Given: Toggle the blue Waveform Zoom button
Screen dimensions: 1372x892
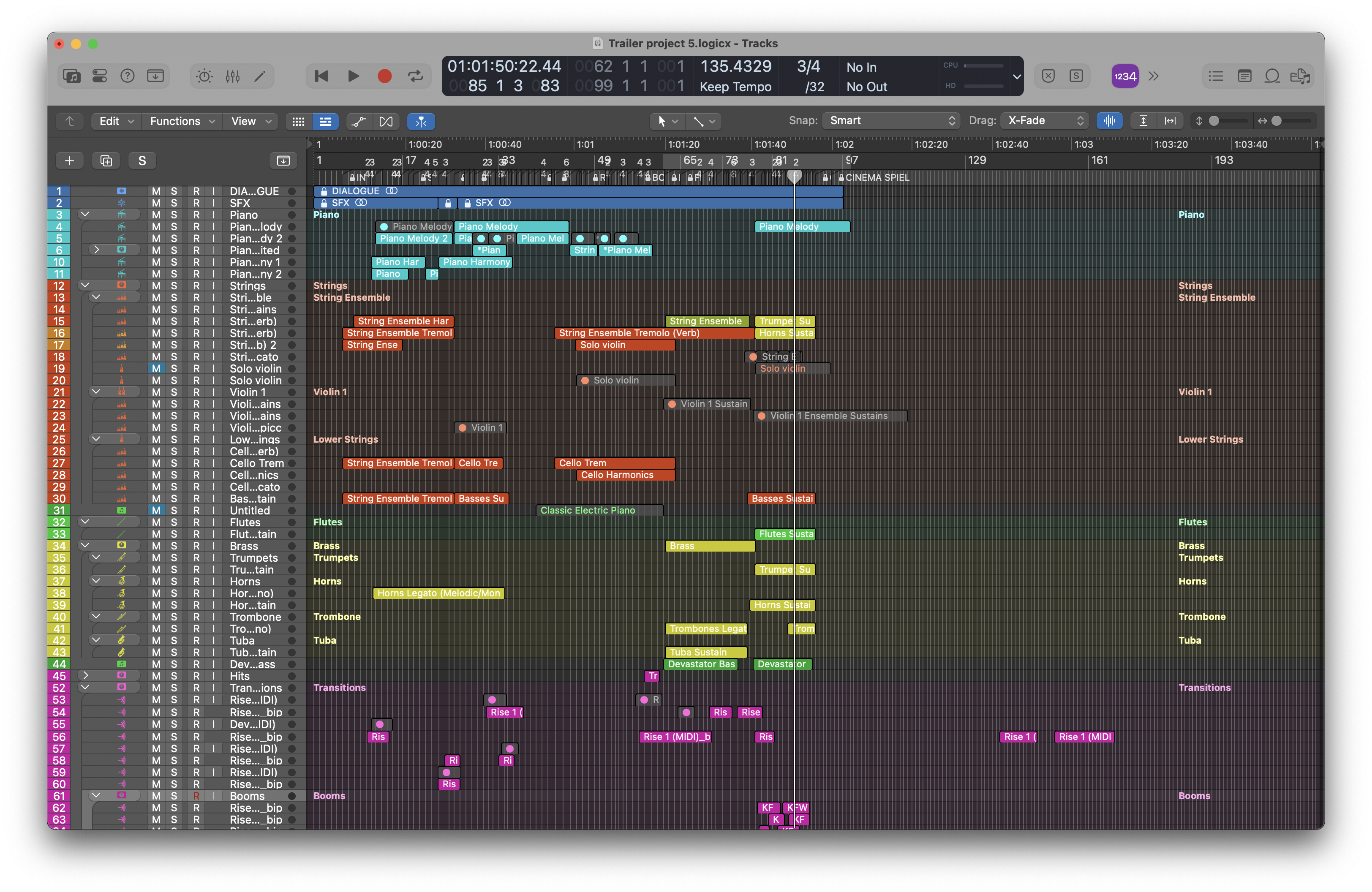Looking at the screenshot, I should (x=1109, y=120).
